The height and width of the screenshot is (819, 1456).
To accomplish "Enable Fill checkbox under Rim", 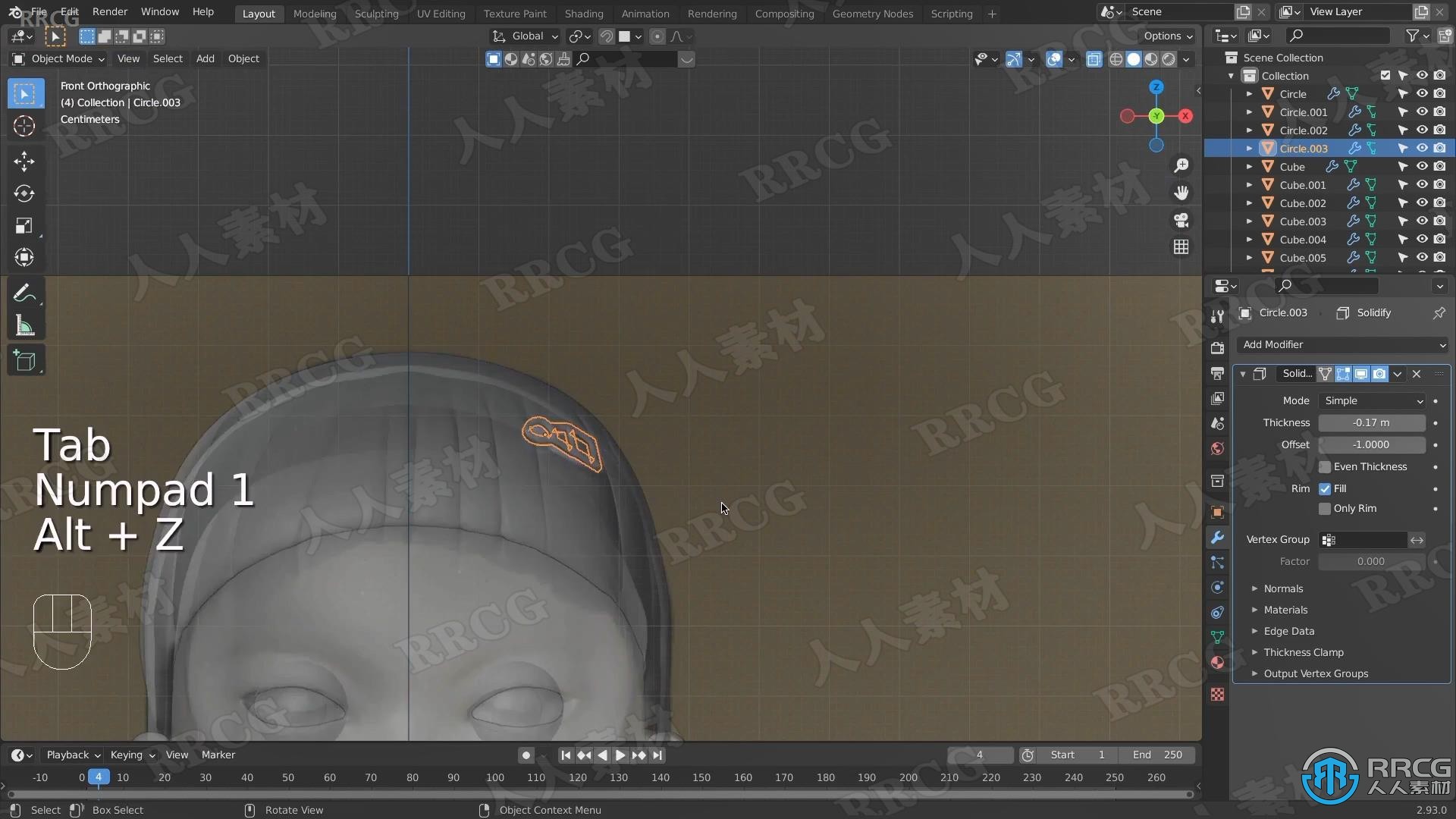I will [1325, 488].
